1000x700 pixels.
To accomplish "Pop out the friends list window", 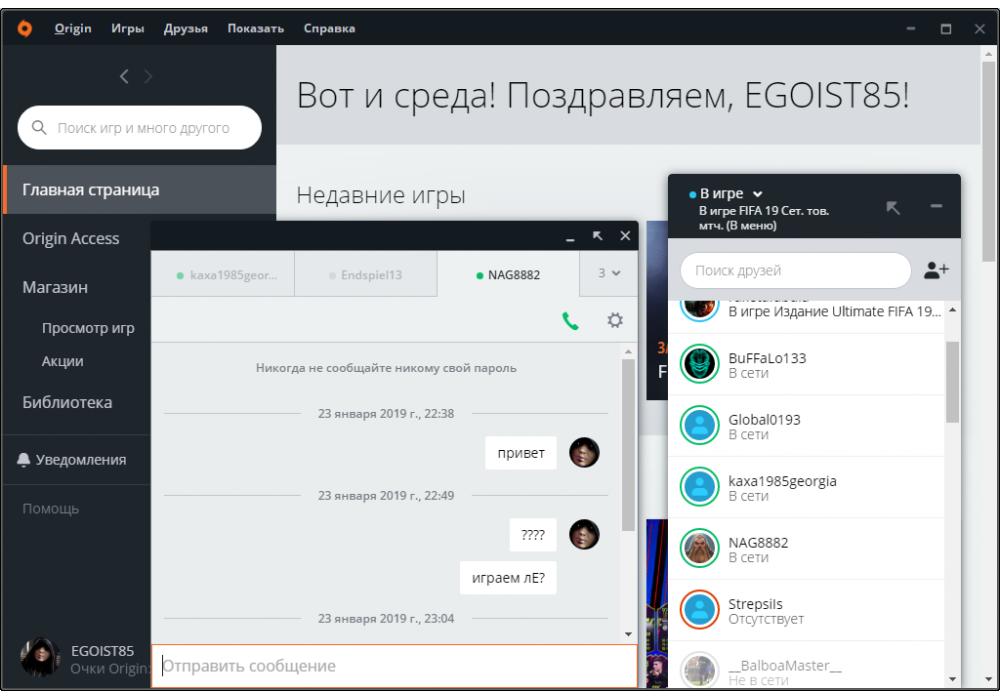I will click(893, 207).
